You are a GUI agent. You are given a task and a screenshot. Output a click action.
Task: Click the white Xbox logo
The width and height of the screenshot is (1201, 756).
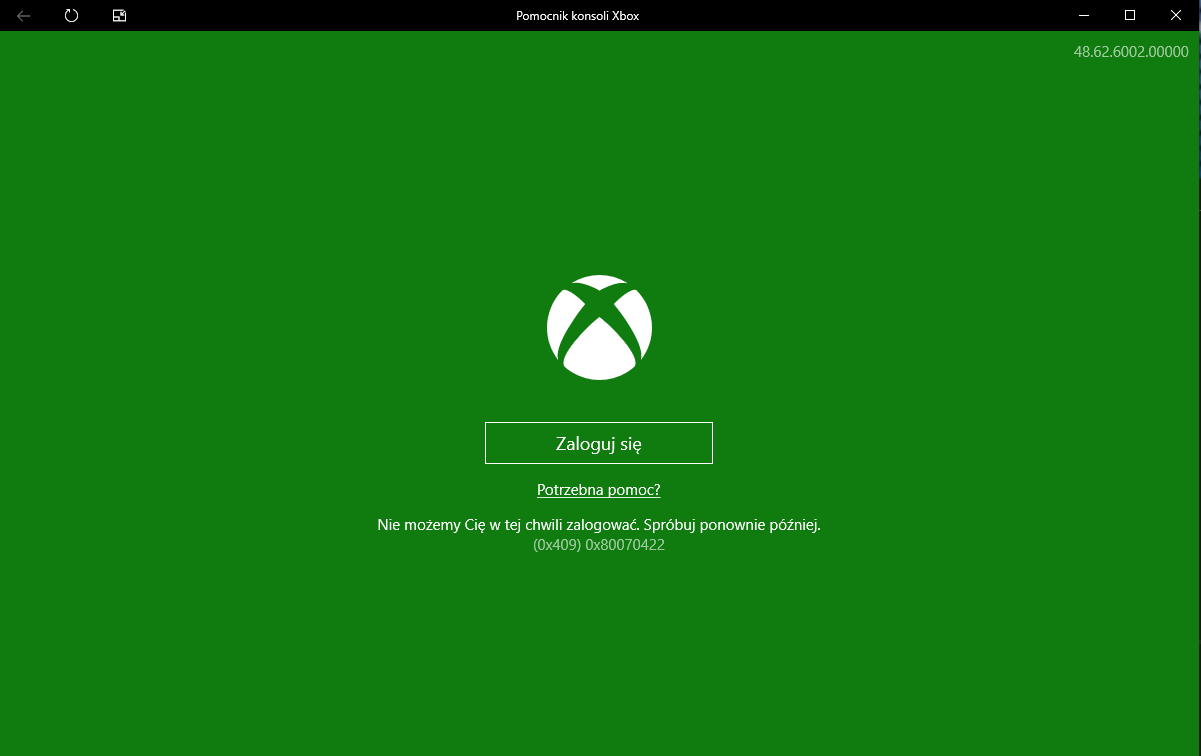[x=600, y=327]
